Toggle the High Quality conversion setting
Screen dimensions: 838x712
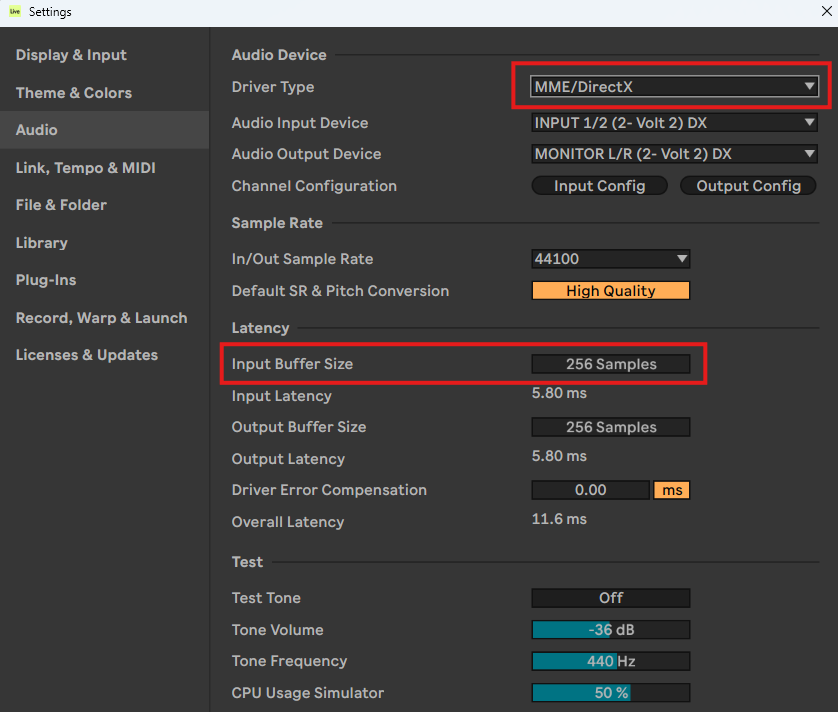tap(611, 291)
